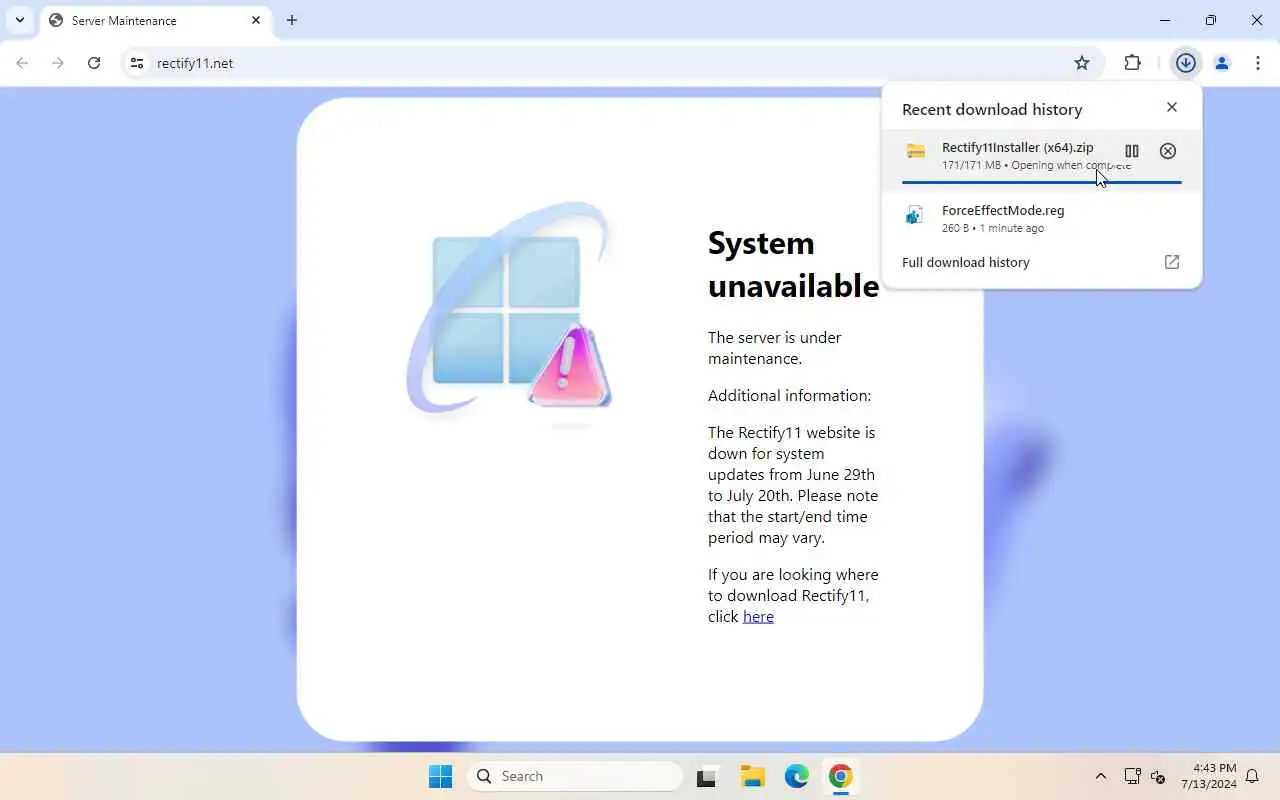Show hidden system tray icons
Viewport: 1280px width, 800px height.
coord(1101,776)
